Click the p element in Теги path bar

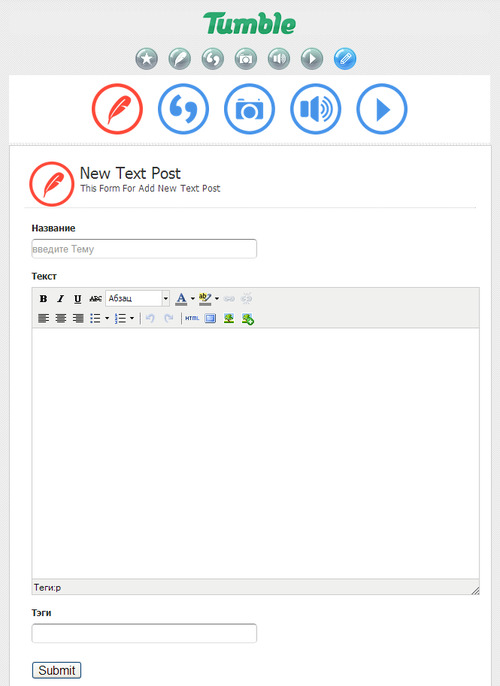[59, 588]
